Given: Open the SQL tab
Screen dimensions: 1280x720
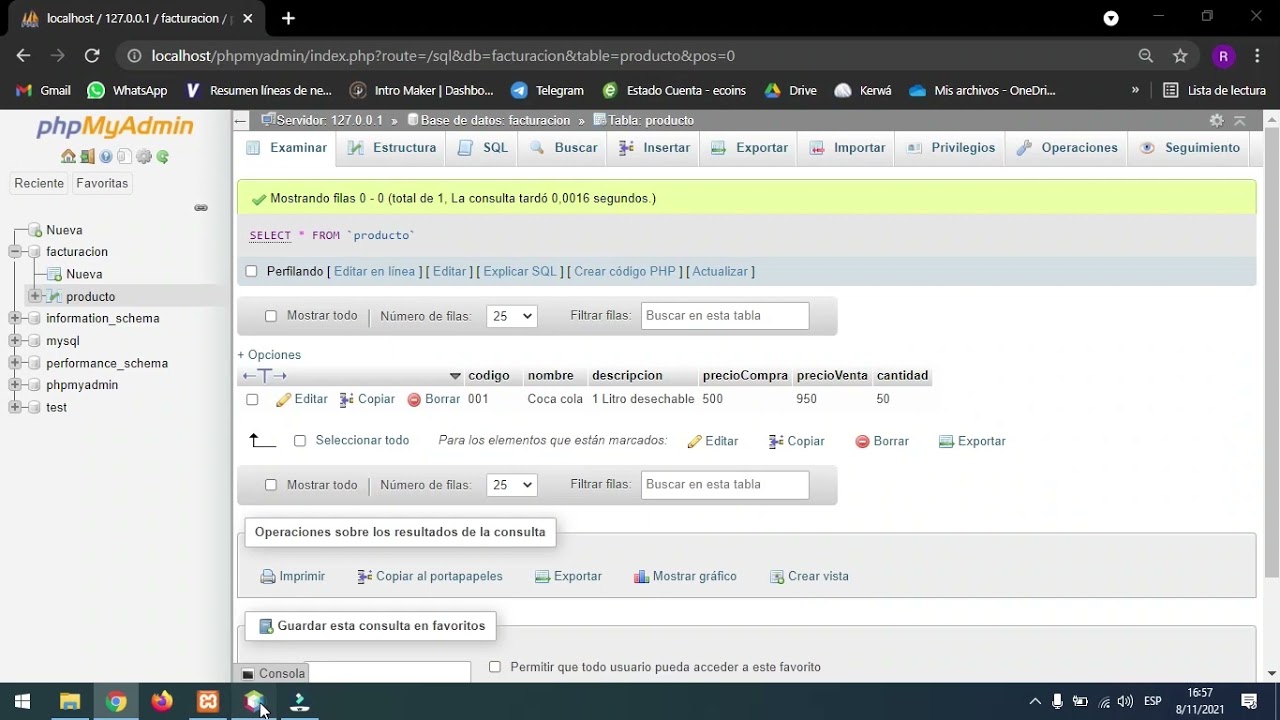Looking at the screenshot, I should pyautogui.click(x=483, y=148).
